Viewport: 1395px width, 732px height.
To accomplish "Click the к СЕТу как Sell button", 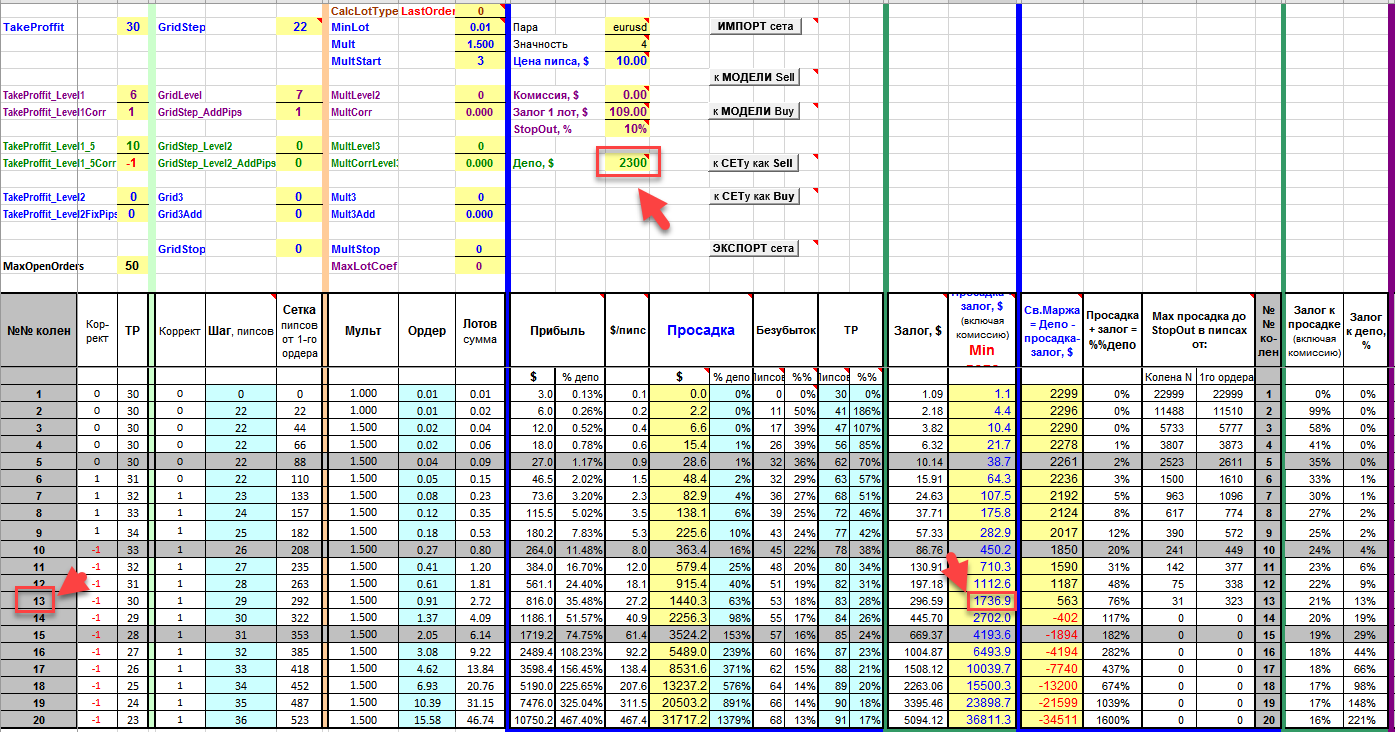I will [755, 163].
